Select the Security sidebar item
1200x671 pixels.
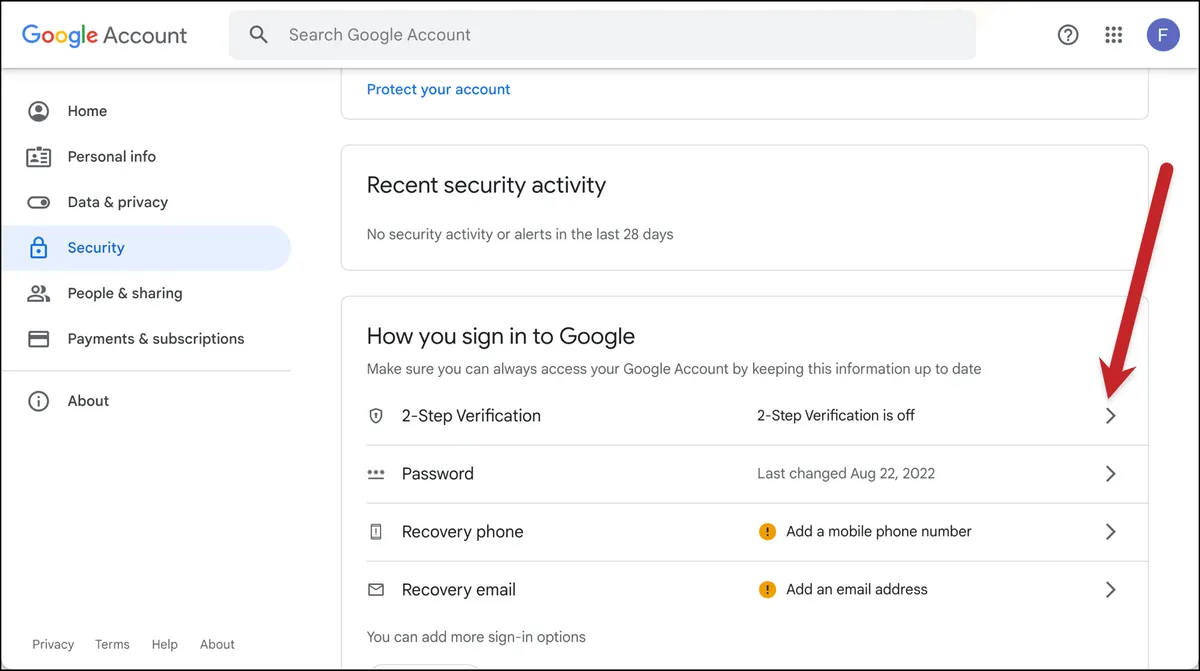tap(146, 248)
